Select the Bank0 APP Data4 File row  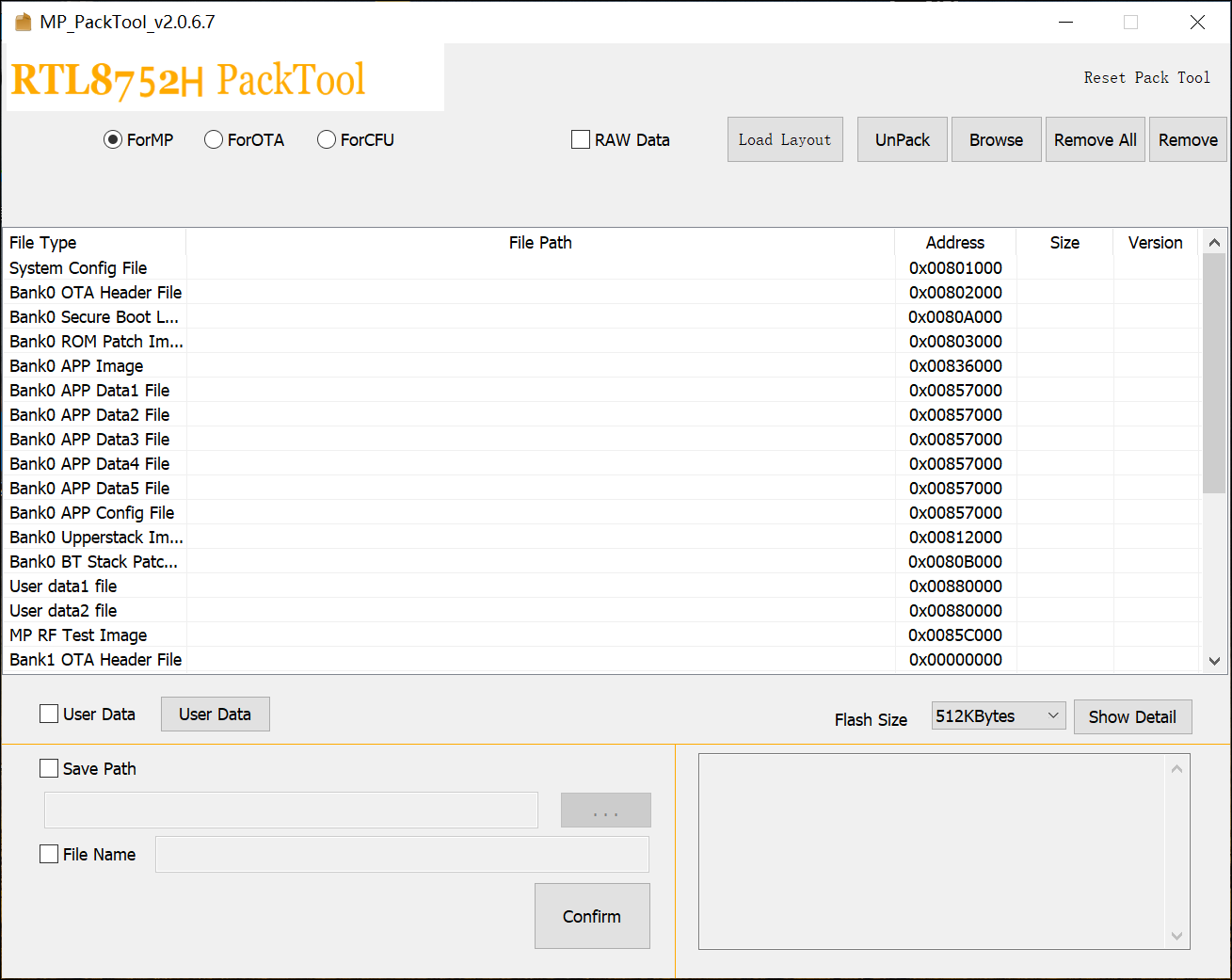[602, 464]
